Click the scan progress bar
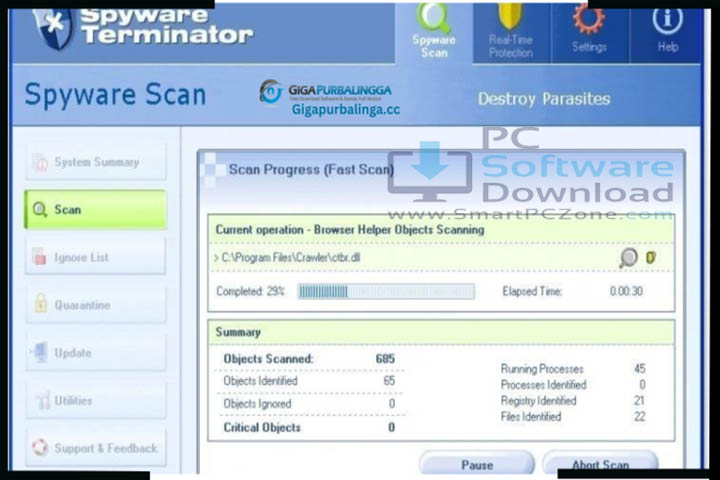This screenshot has height=480, width=720. [386, 291]
